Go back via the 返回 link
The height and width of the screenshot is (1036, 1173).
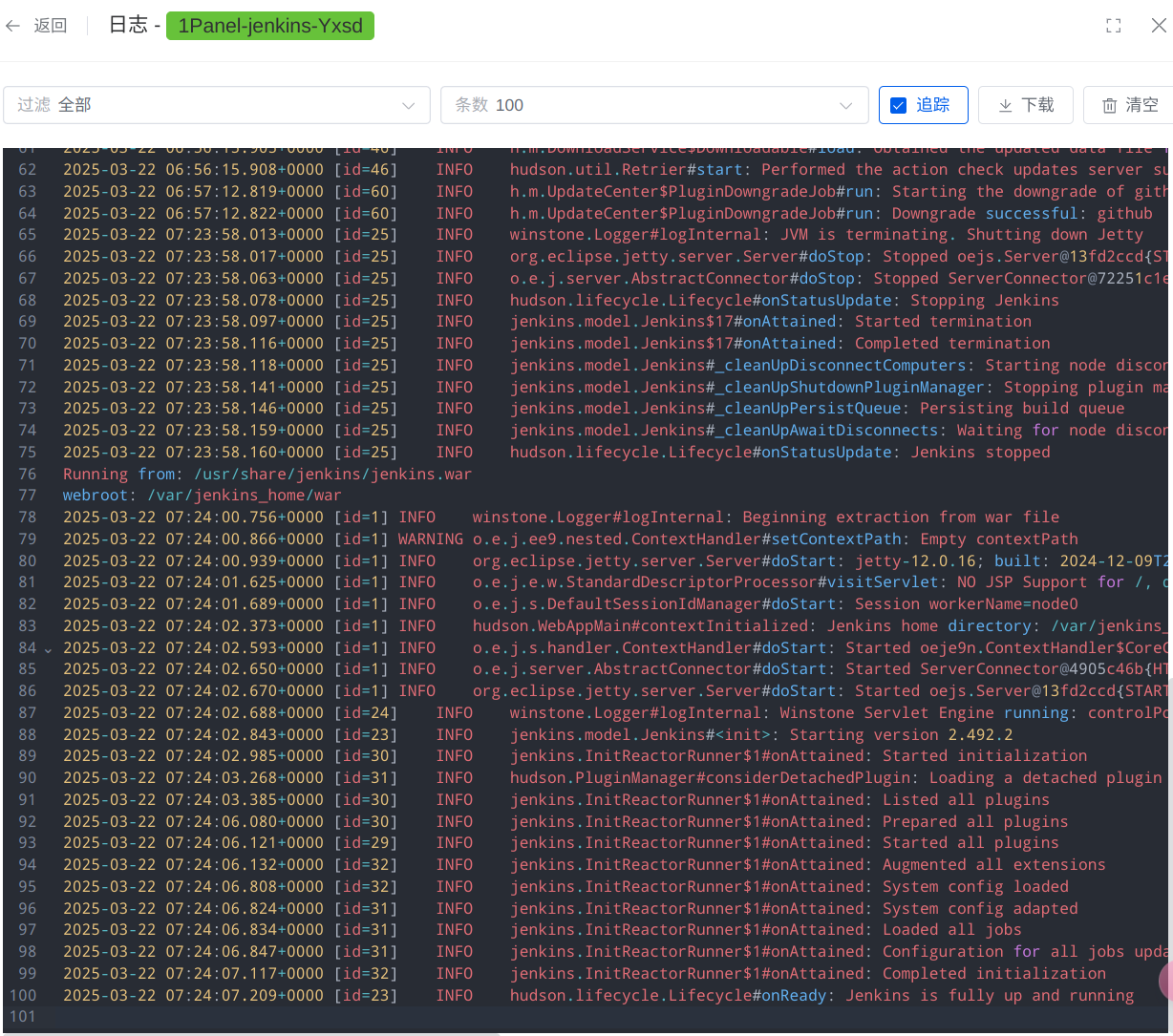[x=51, y=26]
